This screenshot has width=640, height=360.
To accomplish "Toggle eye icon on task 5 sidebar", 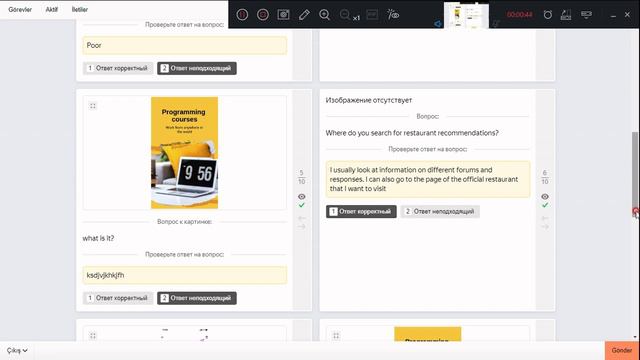I will (x=302, y=196).
